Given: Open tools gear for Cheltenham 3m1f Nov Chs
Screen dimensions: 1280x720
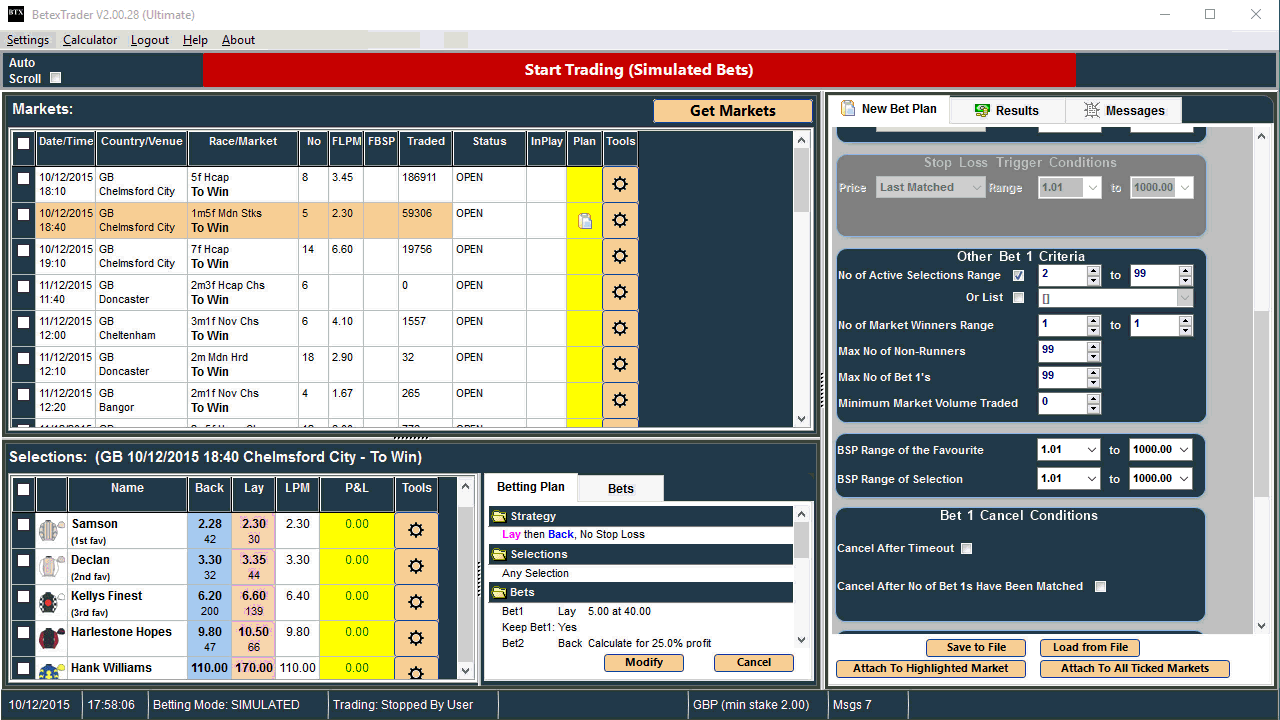Looking at the screenshot, I should [x=619, y=329].
